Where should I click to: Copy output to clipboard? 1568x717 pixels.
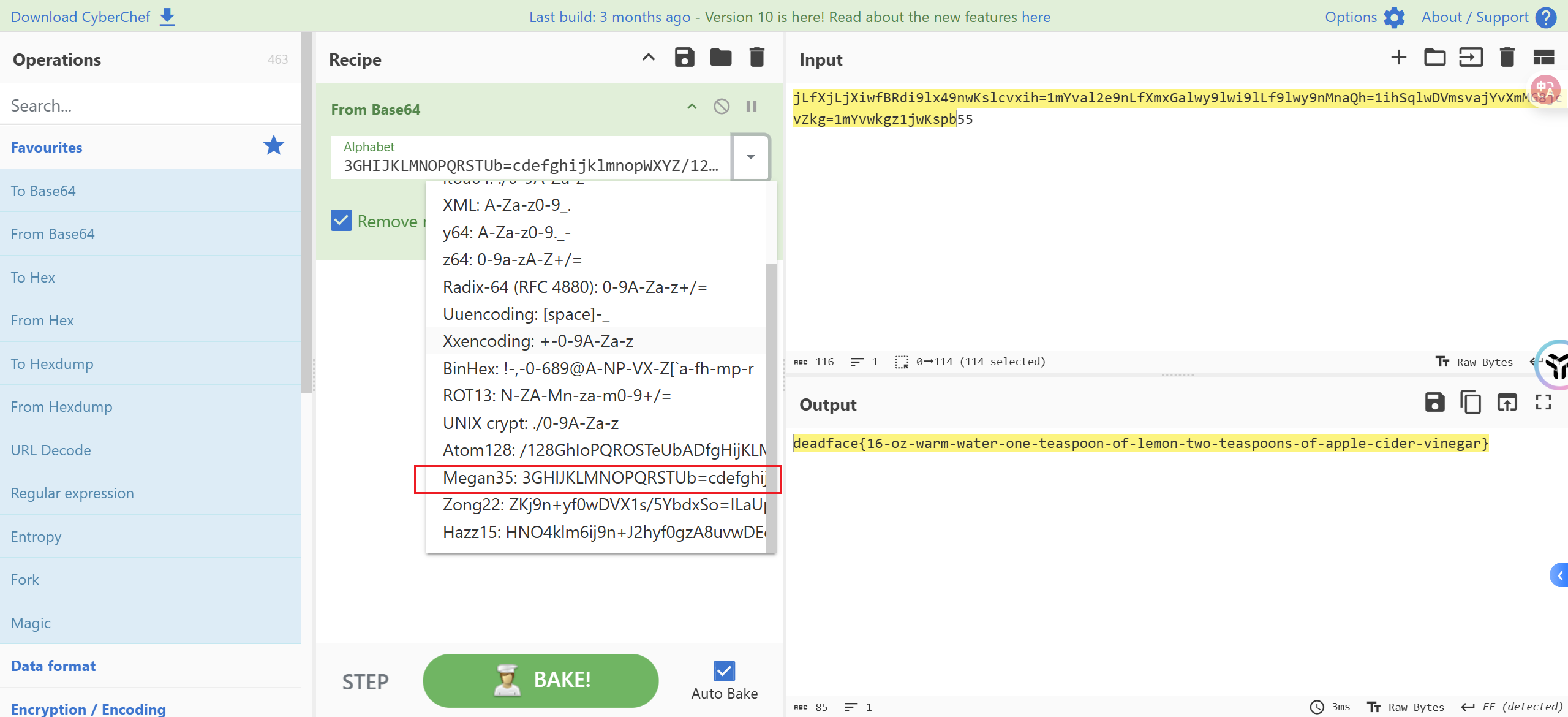coord(1471,403)
